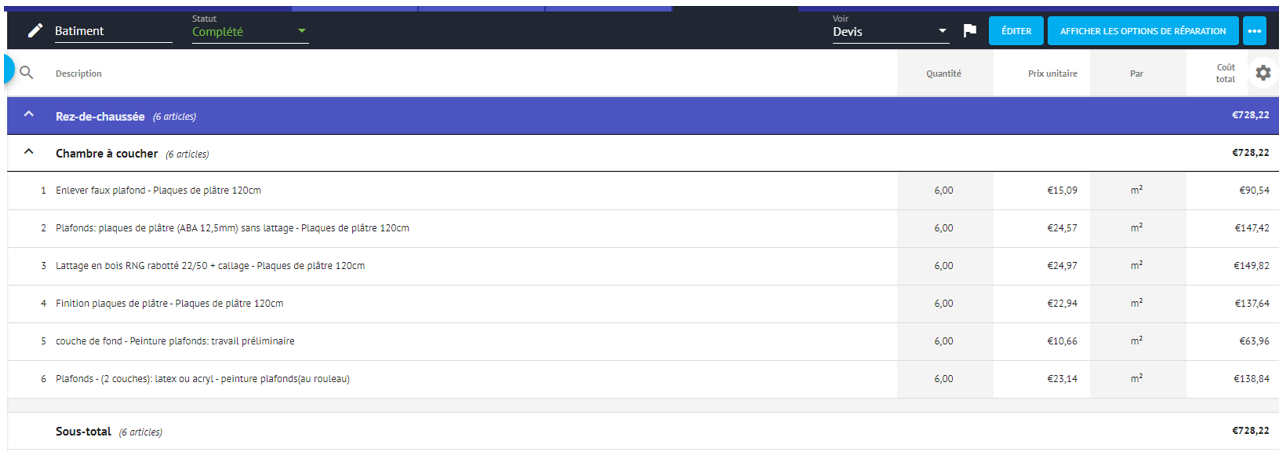
Task: Click the blue circle tab at left edge
Action: click(8, 70)
